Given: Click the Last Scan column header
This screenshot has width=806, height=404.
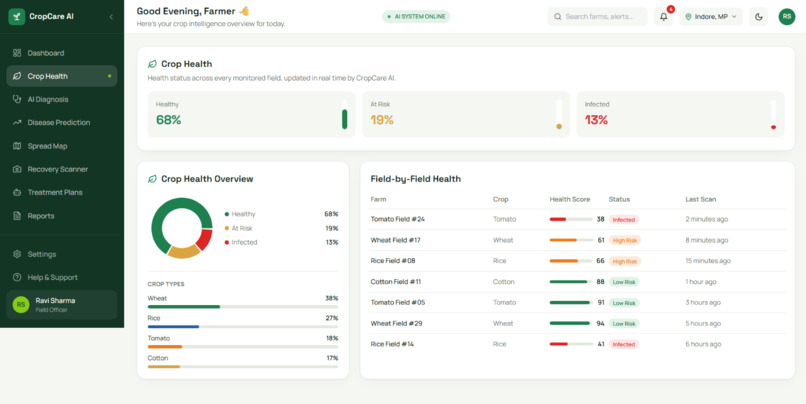Looking at the screenshot, I should tap(700, 199).
